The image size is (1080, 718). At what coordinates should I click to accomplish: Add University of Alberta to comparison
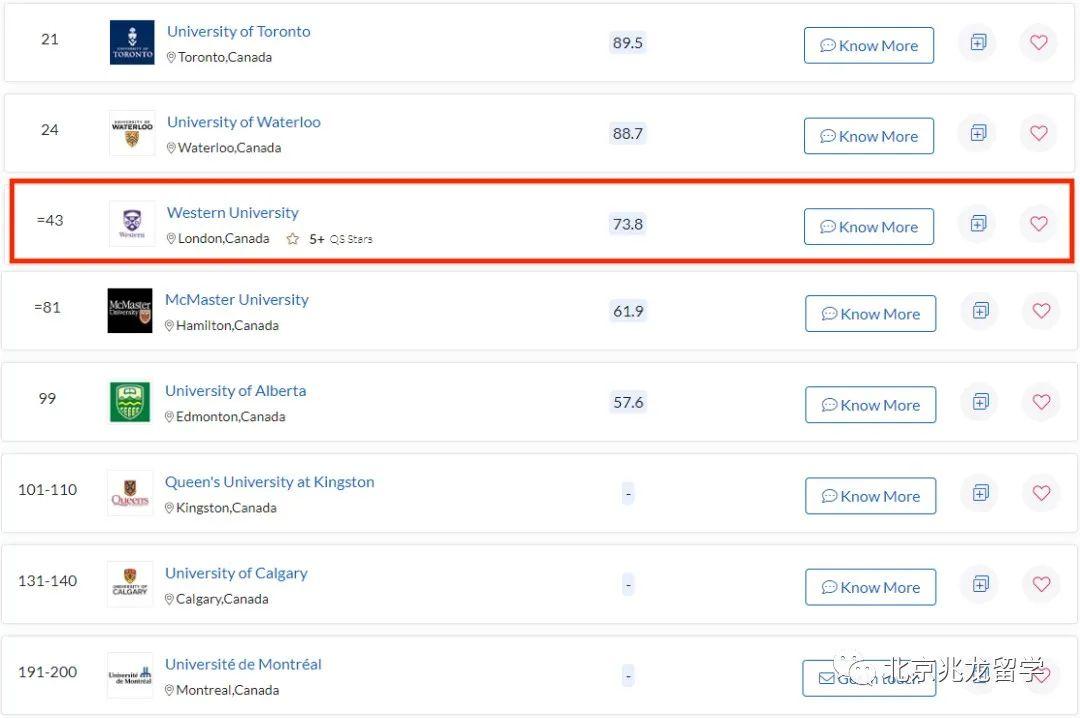point(979,402)
